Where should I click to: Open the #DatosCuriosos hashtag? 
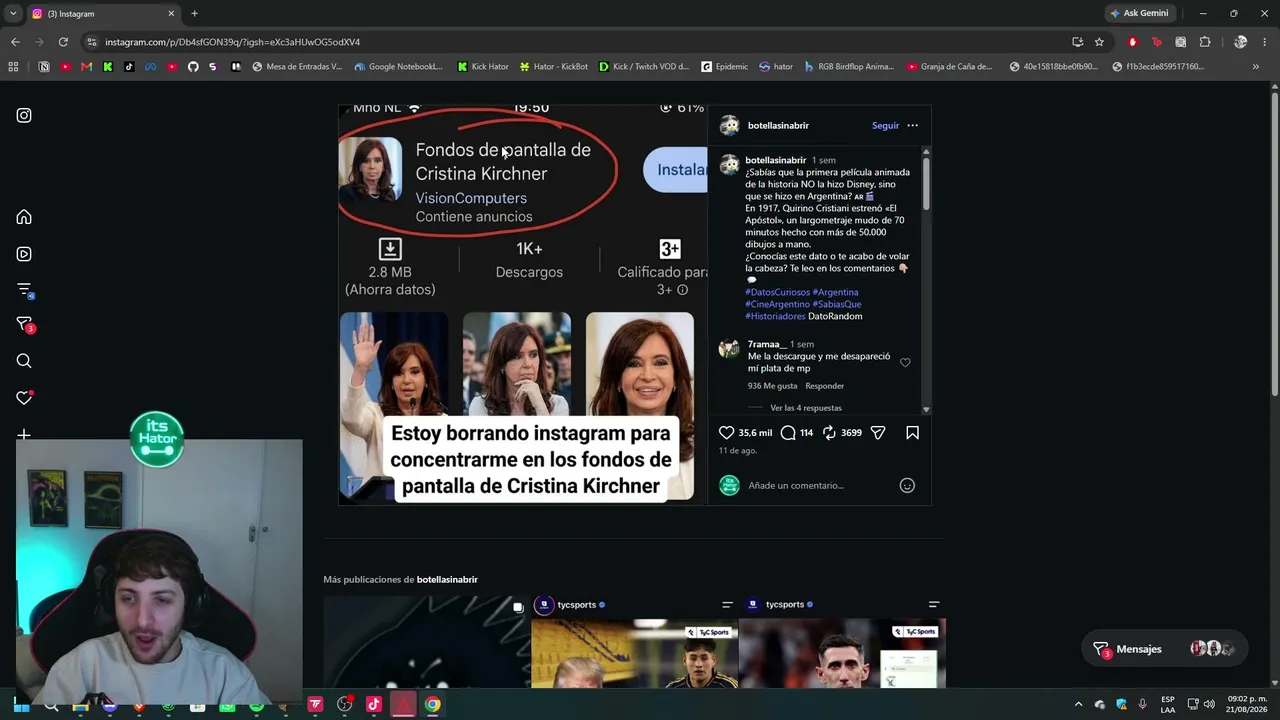[777, 292]
